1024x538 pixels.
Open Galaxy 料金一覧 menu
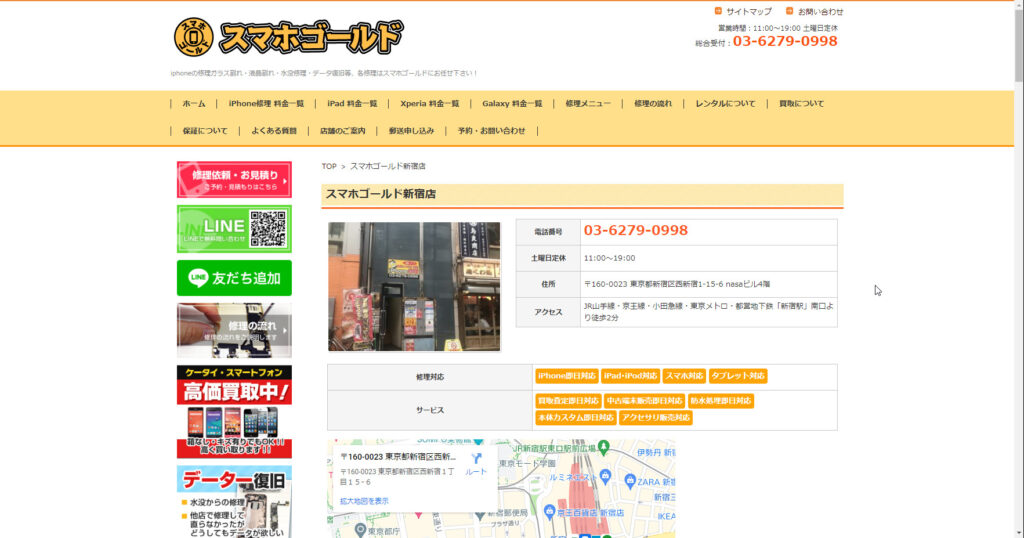pos(512,104)
